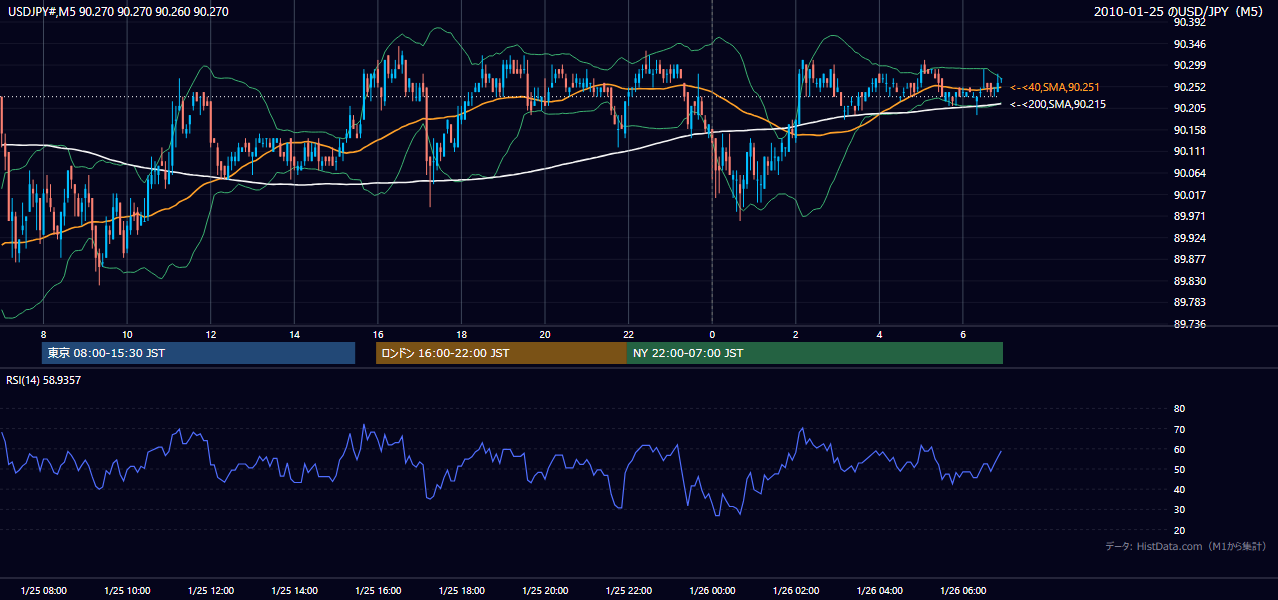
Task: Click the 90.205 price axis label
Action: pos(1188,109)
